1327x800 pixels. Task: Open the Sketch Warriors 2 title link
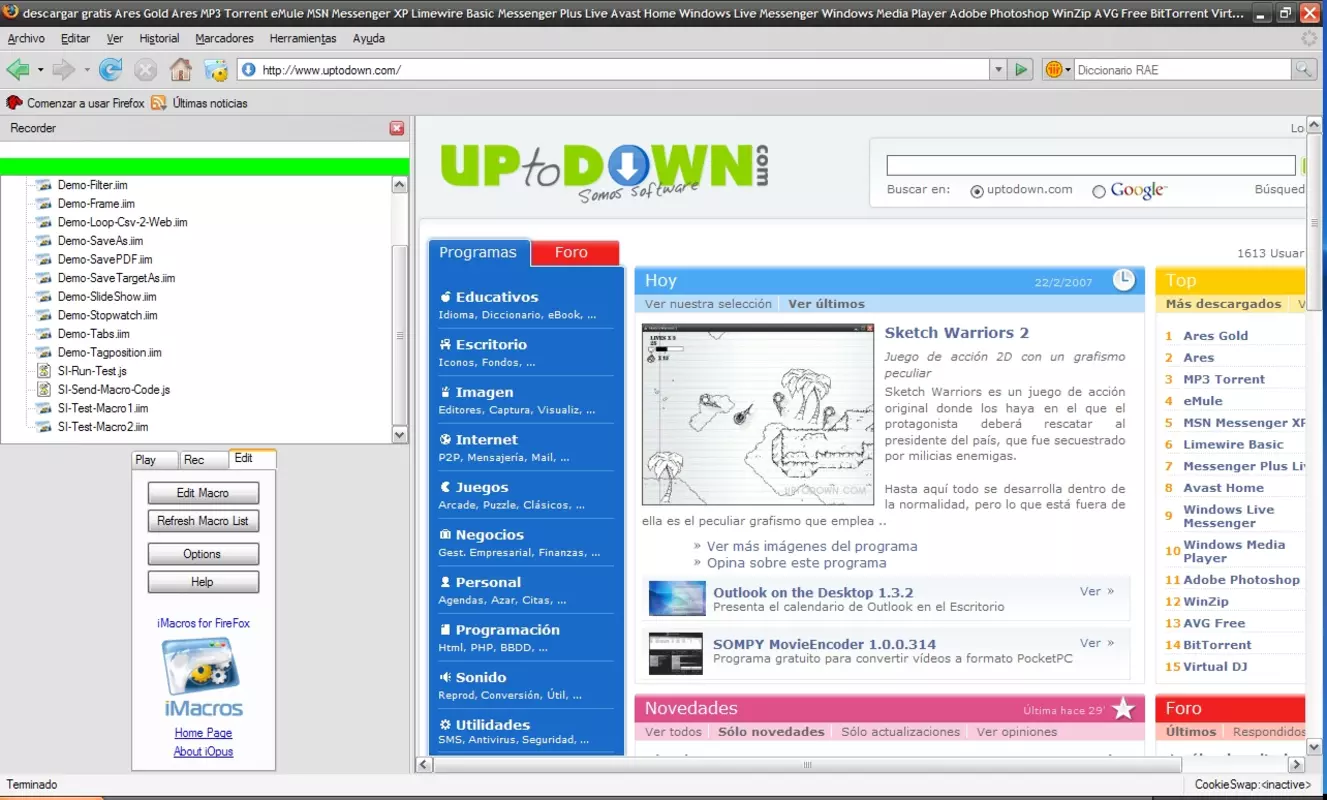click(956, 333)
